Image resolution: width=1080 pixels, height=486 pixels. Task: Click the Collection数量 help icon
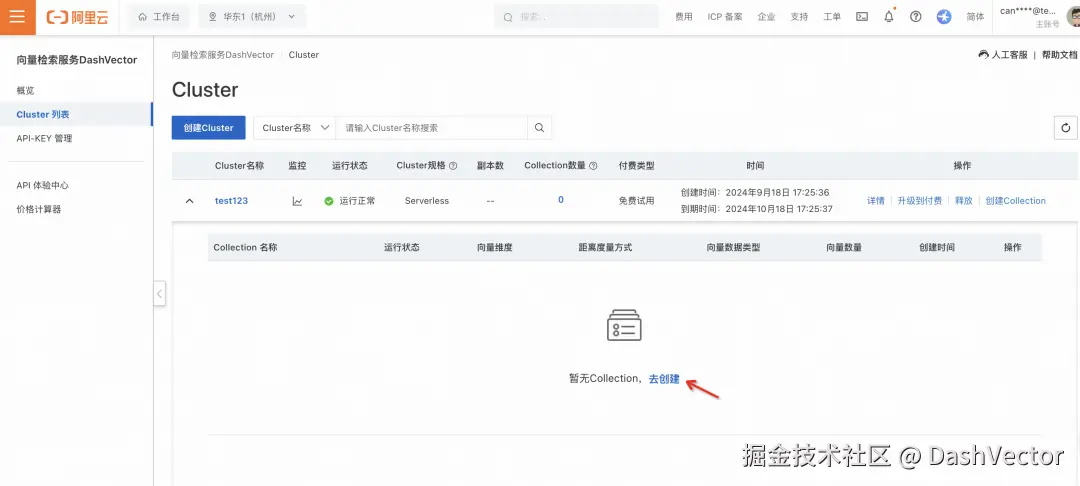[x=593, y=166]
